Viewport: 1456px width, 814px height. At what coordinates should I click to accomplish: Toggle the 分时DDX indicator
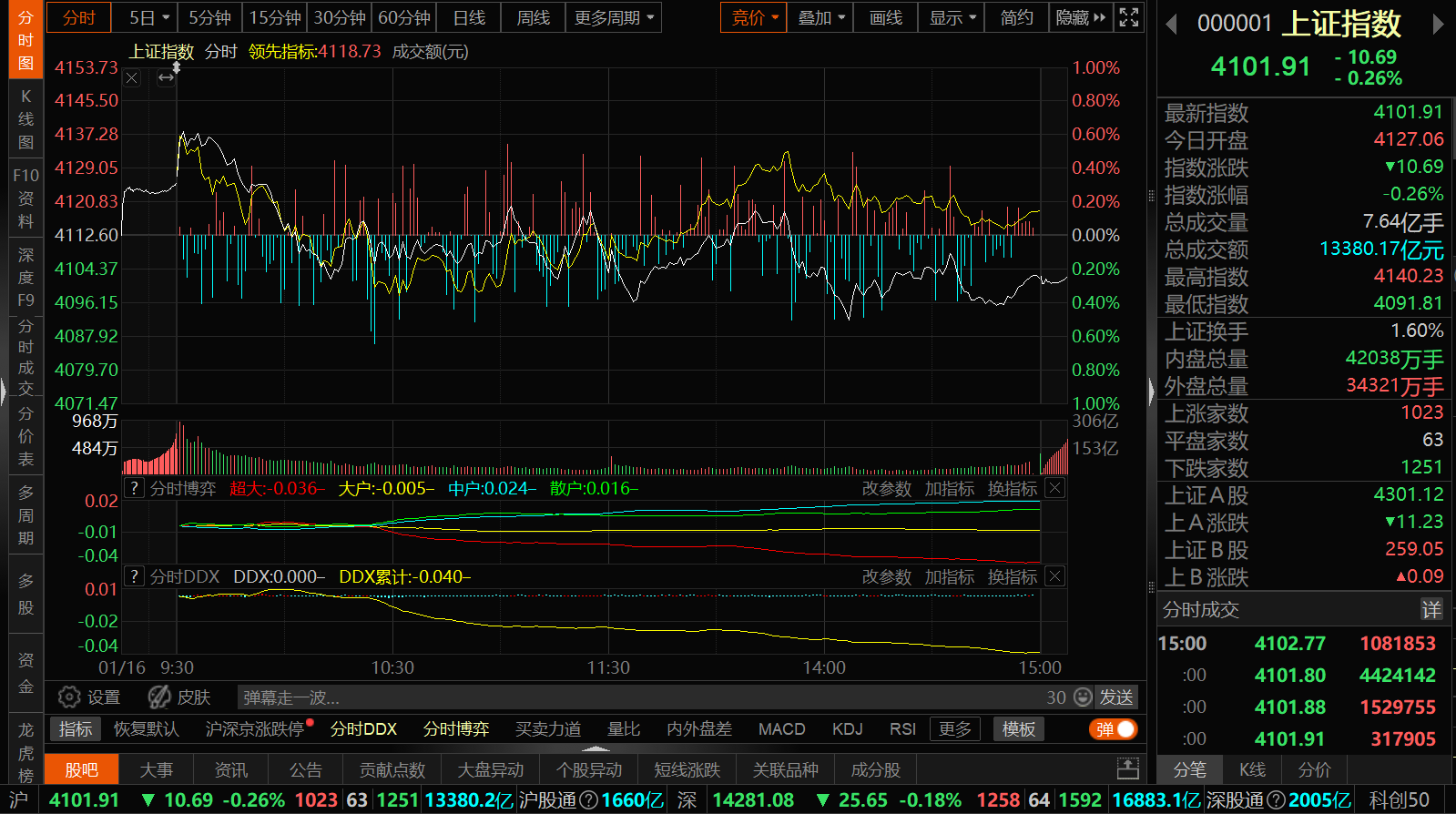(x=363, y=729)
